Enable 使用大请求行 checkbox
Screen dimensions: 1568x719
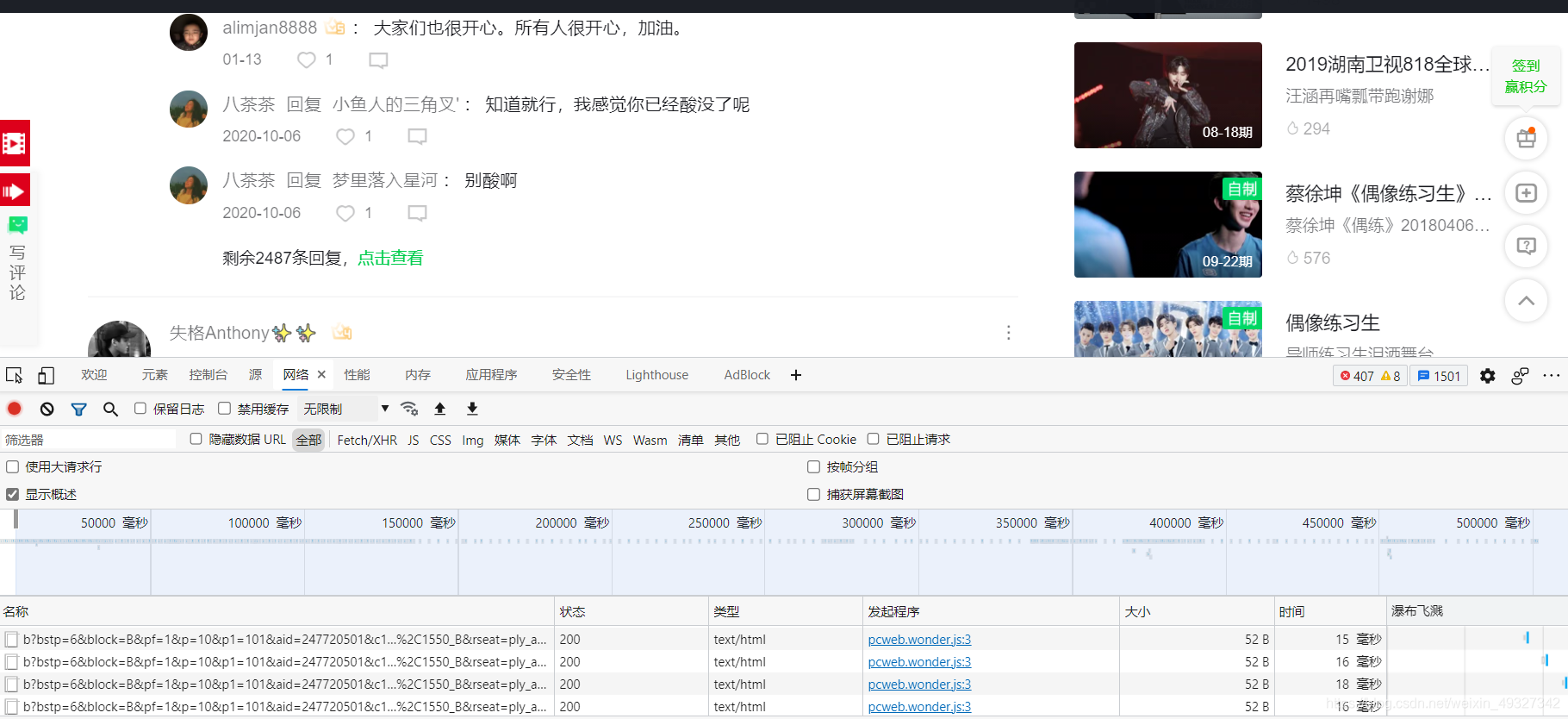[x=12, y=466]
